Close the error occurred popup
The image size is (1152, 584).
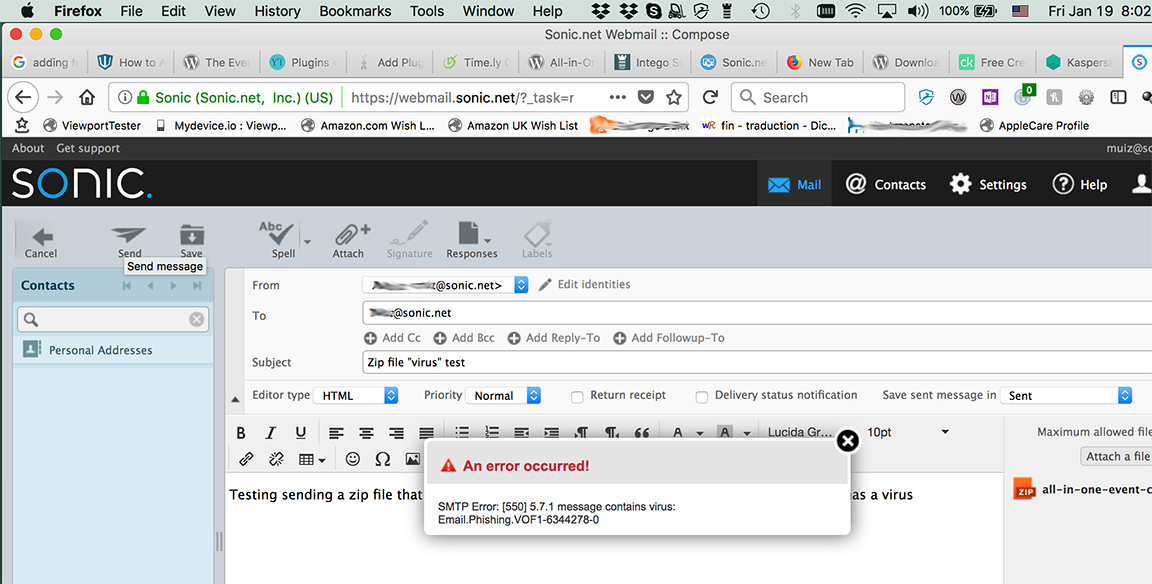click(848, 440)
